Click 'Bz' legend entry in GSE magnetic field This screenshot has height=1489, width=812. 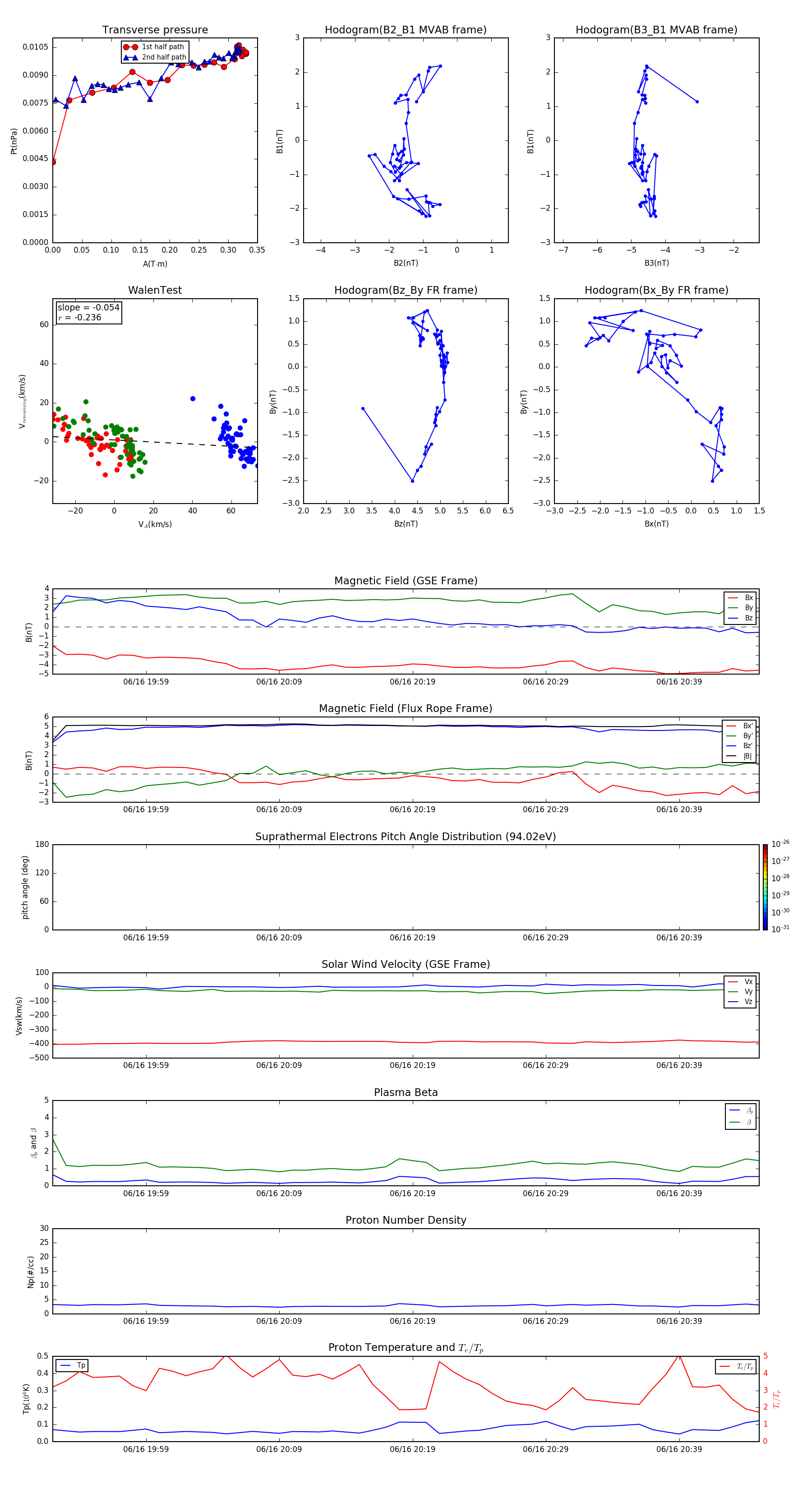pos(740,619)
